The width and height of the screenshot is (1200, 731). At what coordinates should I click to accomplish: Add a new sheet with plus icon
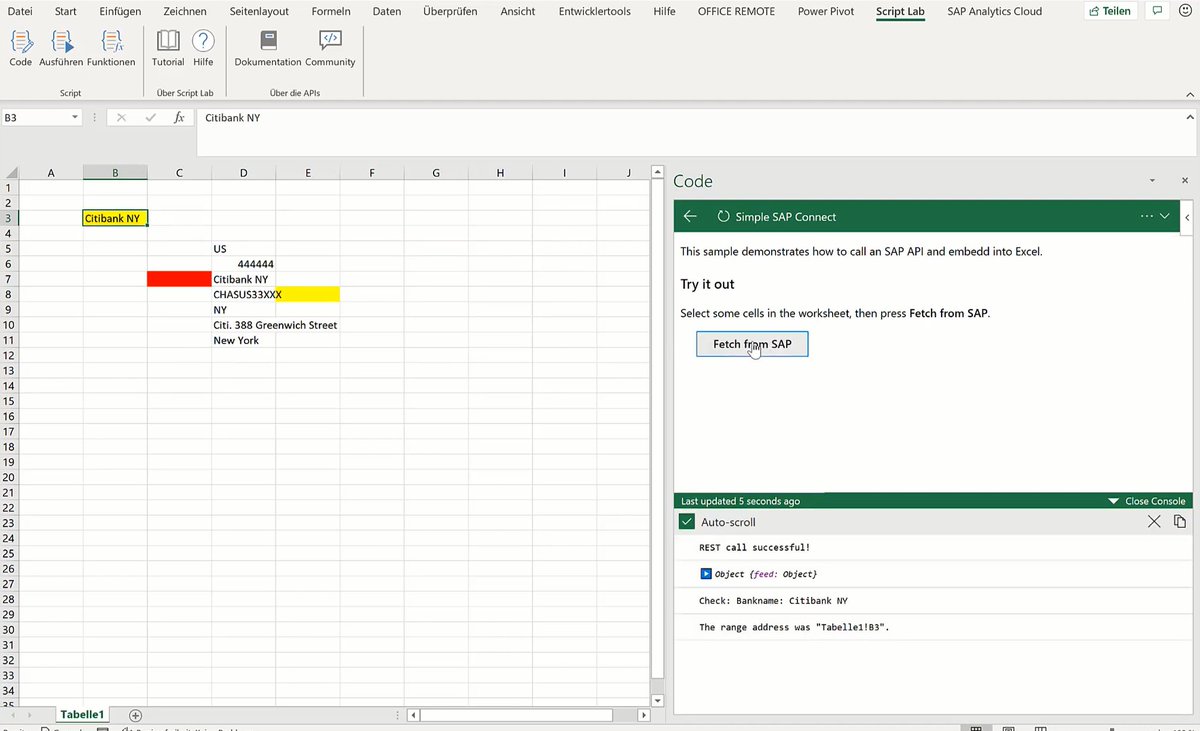pos(136,715)
